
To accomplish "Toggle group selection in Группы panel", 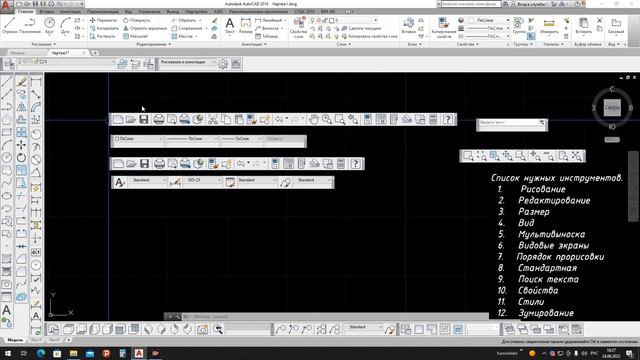I will point(531,36).
